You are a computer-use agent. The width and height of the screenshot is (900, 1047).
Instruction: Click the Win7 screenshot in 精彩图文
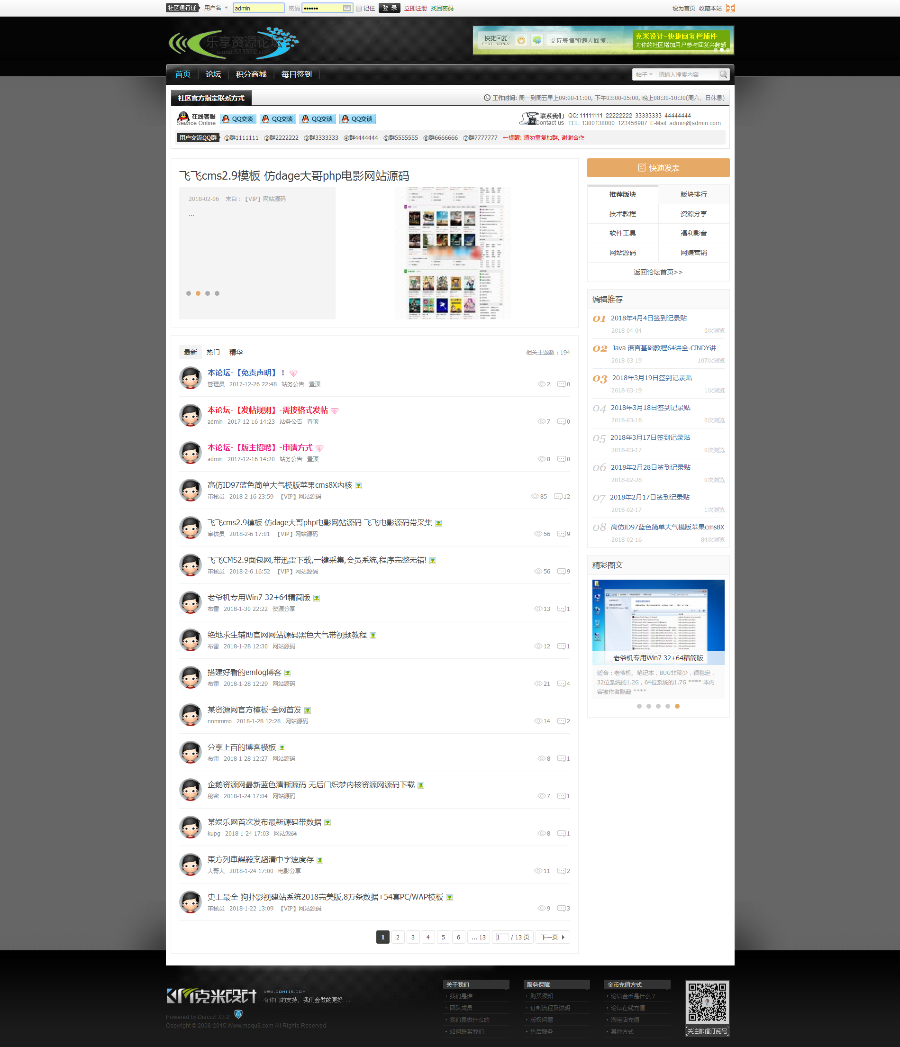click(x=658, y=622)
